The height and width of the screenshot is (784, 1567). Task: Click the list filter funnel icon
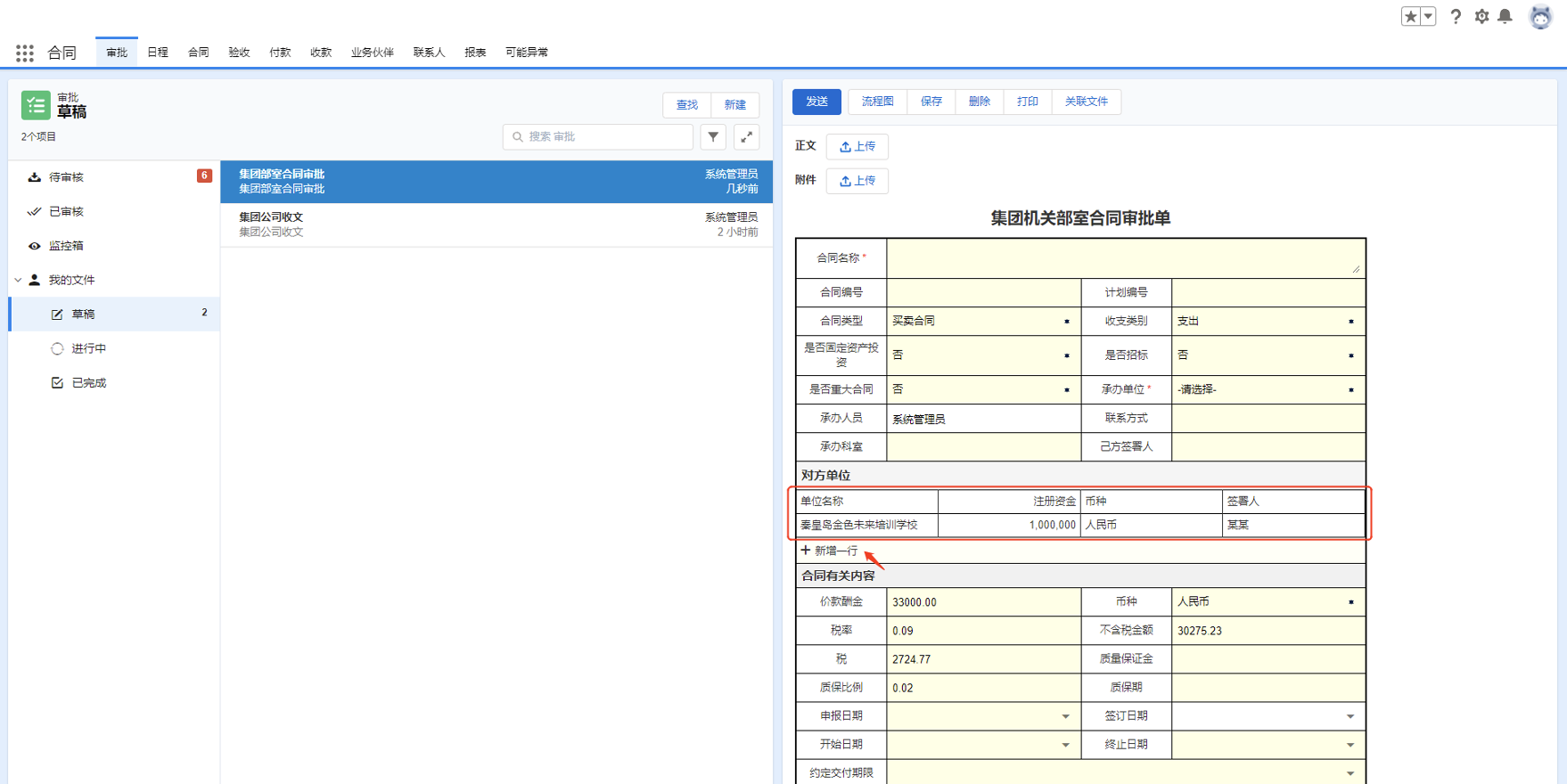pyautogui.click(x=713, y=137)
